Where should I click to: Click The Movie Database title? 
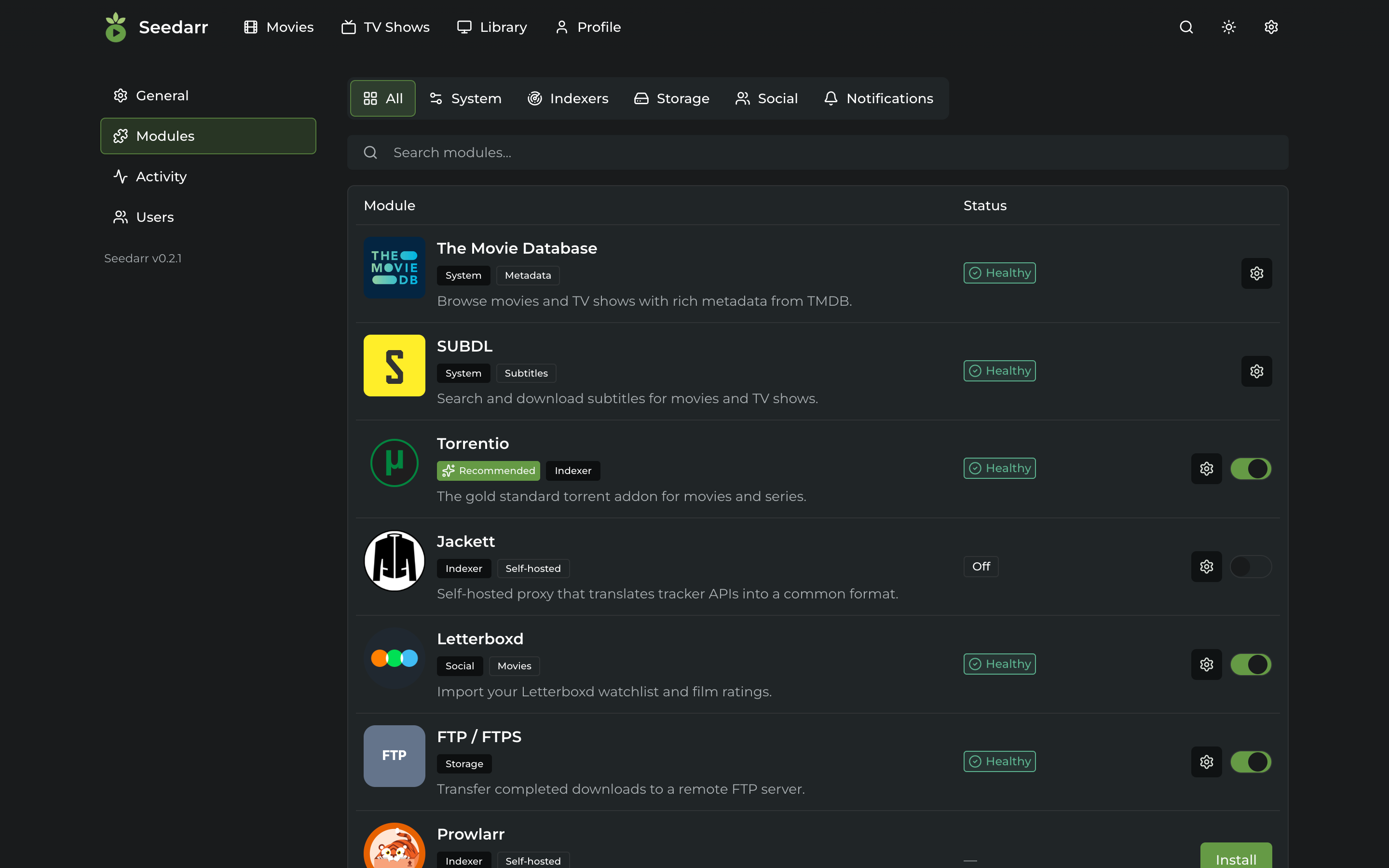coord(517,248)
